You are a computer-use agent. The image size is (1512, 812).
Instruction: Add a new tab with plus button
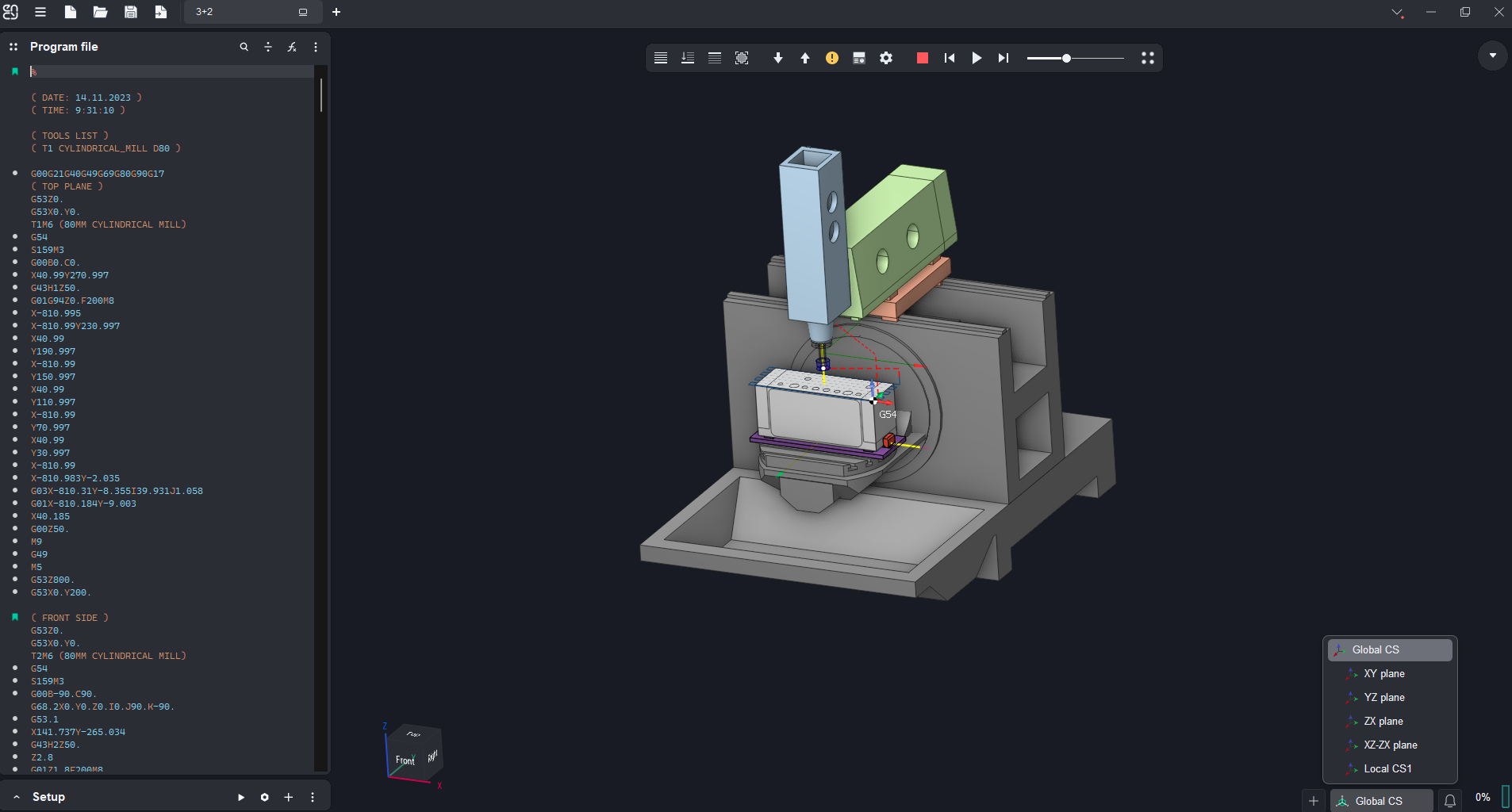click(x=336, y=12)
